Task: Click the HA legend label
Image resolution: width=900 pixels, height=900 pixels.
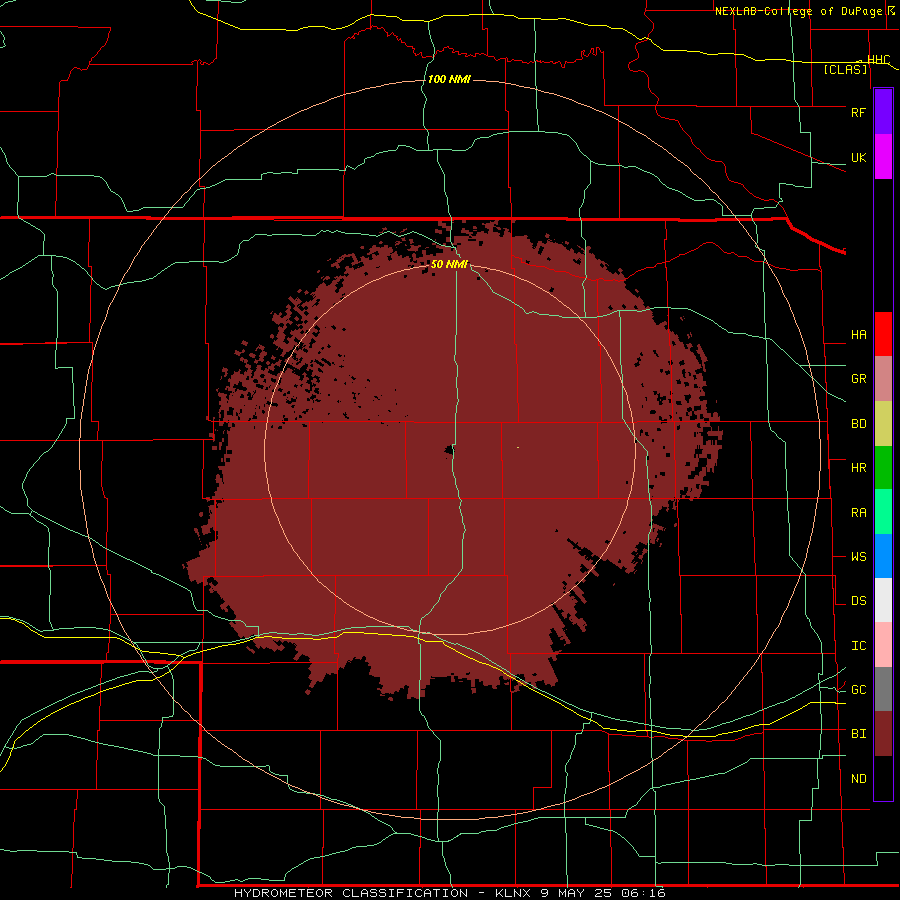Action: [858, 335]
